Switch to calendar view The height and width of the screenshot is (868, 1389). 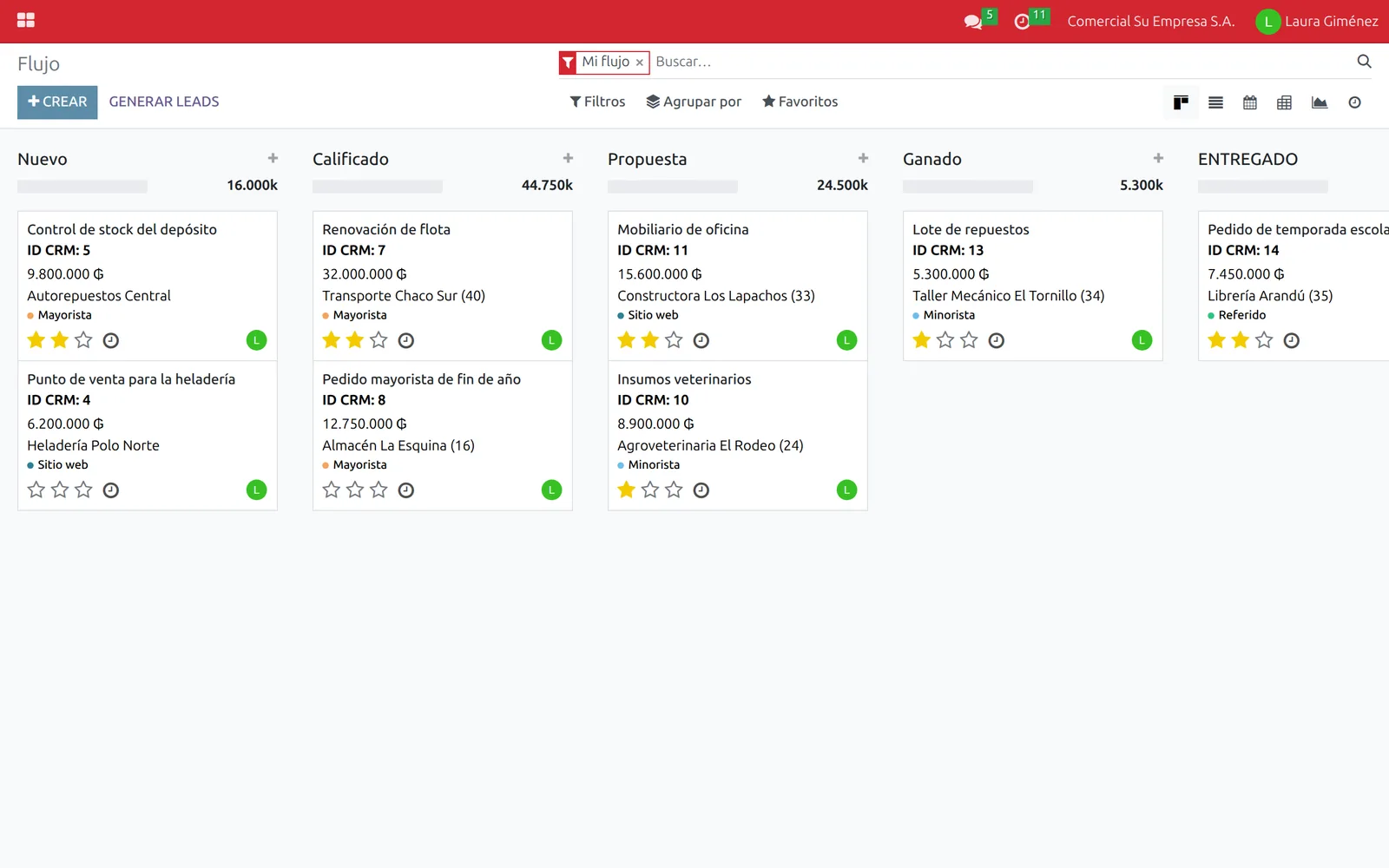coord(1250,102)
